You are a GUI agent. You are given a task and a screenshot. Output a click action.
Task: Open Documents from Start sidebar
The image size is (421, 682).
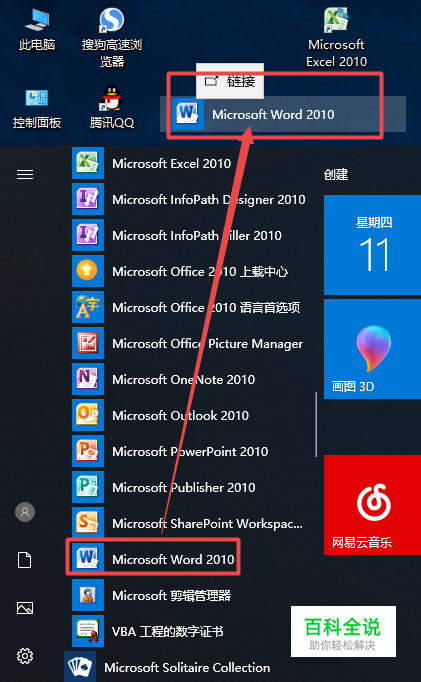click(x=25, y=560)
